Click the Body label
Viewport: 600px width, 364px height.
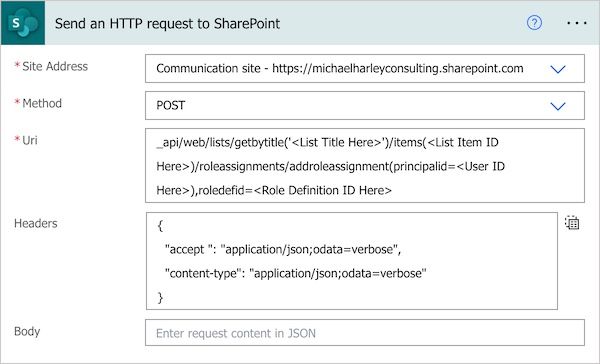(x=27, y=331)
